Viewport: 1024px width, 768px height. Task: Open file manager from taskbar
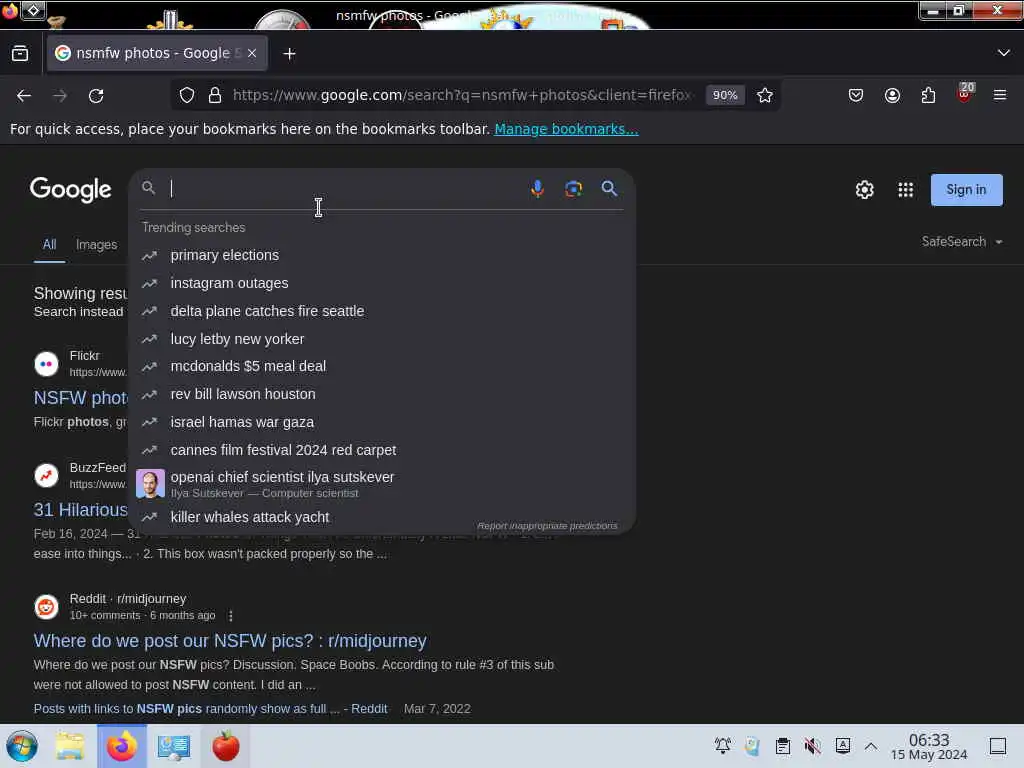tap(70, 746)
